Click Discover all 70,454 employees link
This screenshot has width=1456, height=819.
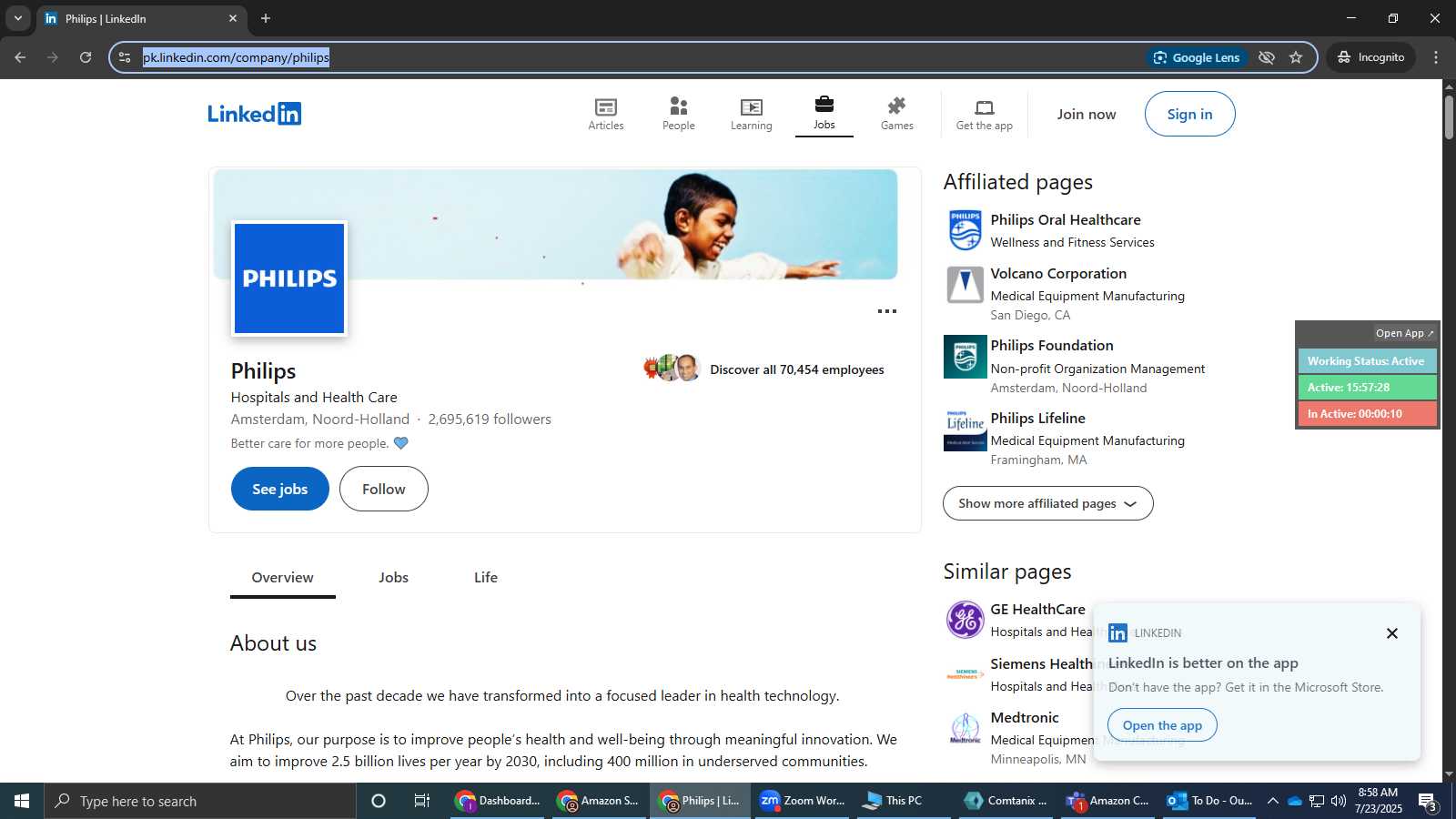pyautogui.click(x=796, y=369)
